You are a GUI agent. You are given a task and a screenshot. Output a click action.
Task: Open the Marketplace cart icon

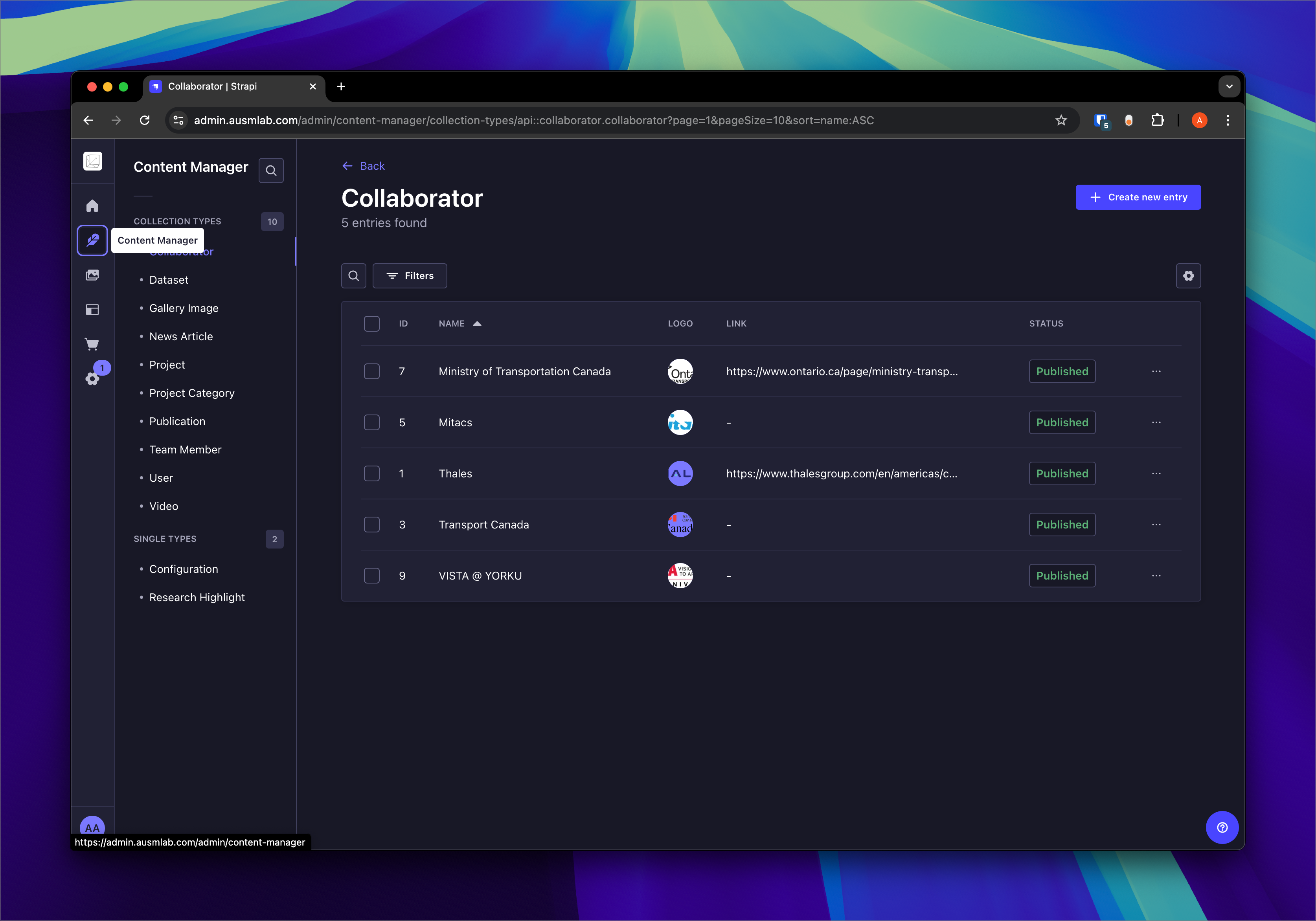92,344
